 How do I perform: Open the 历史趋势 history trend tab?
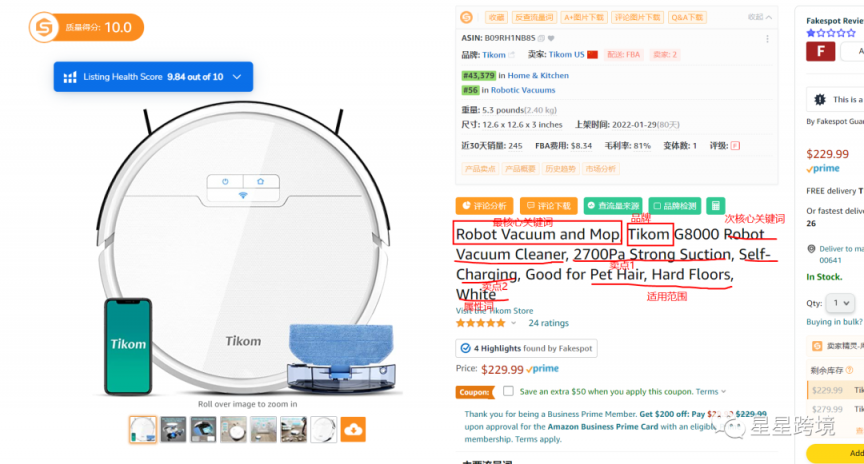point(560,169)
